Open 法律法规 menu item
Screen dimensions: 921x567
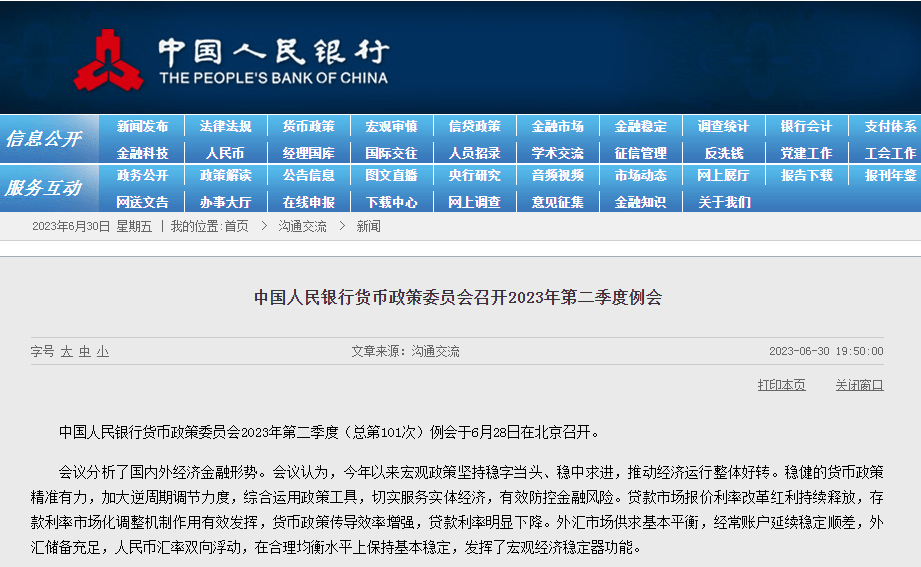click(225, 126)
